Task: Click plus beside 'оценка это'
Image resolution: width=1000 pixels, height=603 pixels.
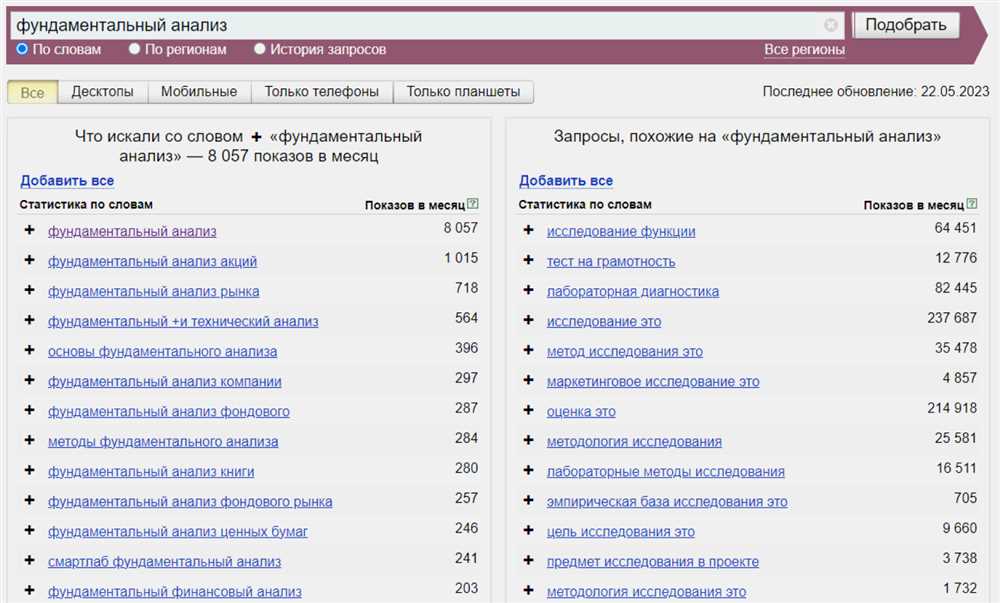Action: (x=528, y=410)
